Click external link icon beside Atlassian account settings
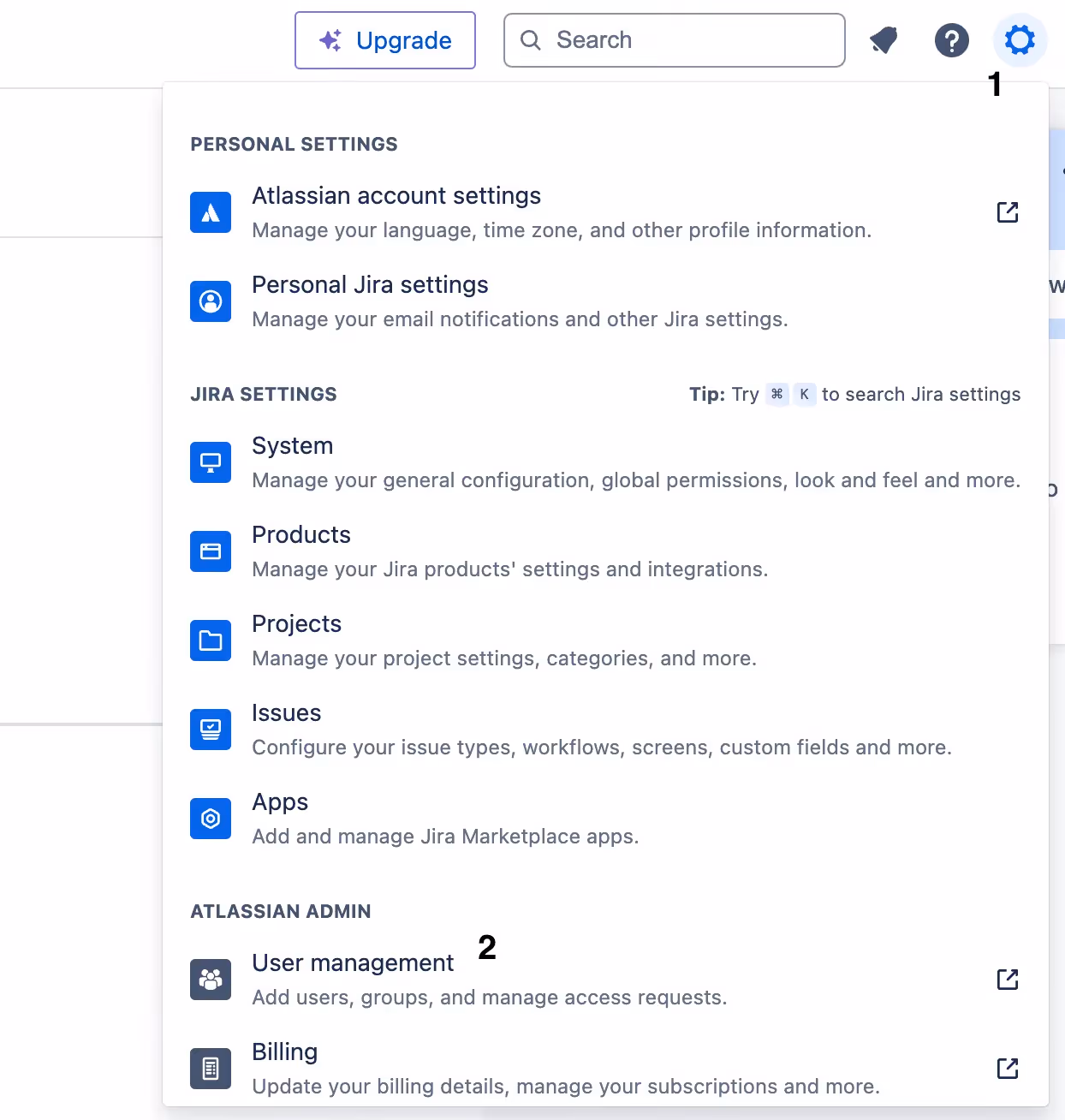1065x1120 pixels. (x=1008, y=212)
